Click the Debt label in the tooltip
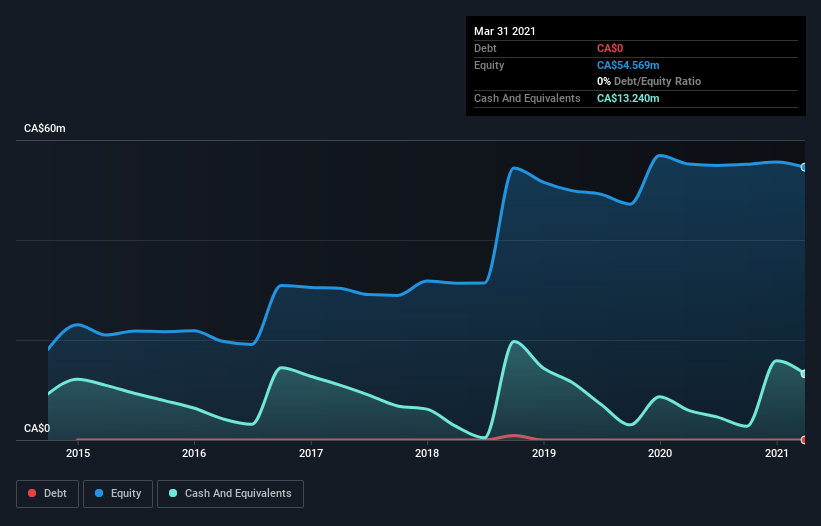 (485, 48)
